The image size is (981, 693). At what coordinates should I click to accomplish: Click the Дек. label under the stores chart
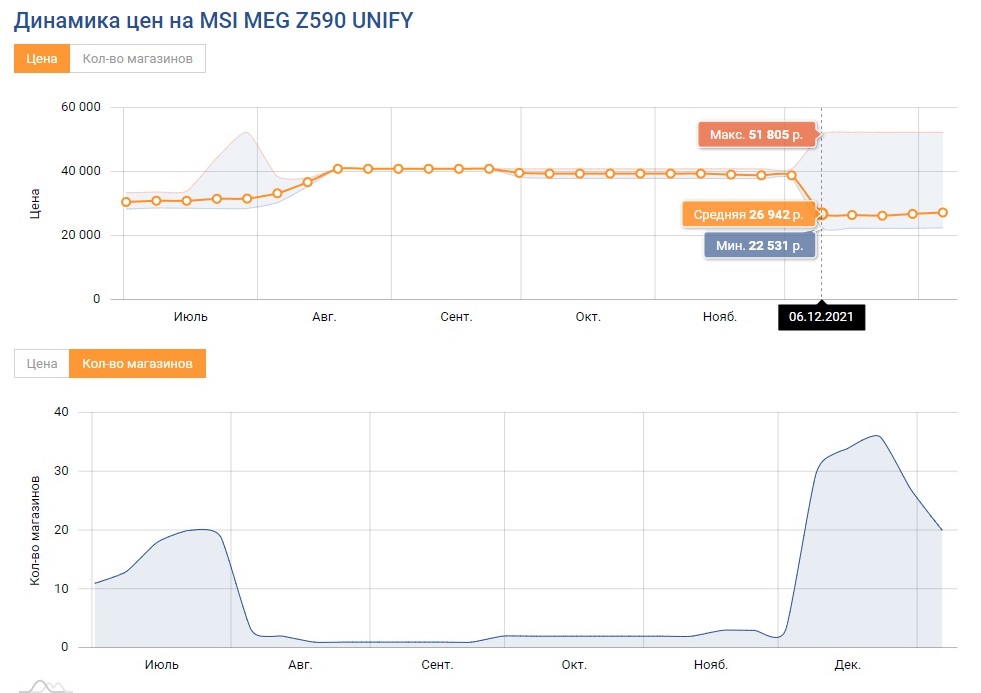(847, 665)
